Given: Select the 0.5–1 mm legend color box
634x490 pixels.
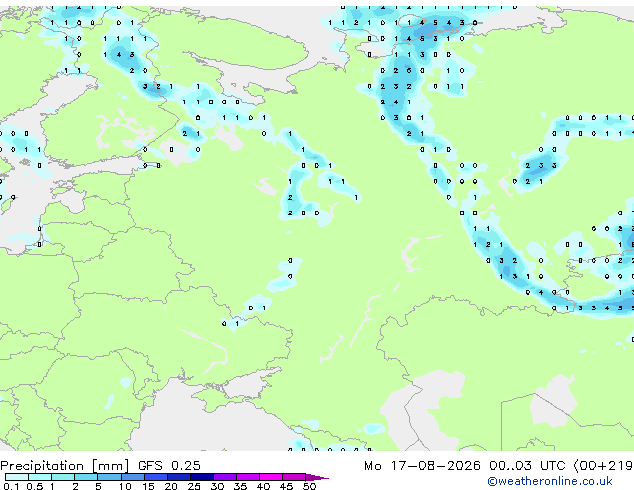Looking at the screenshot, I should [x=40, y=477].
